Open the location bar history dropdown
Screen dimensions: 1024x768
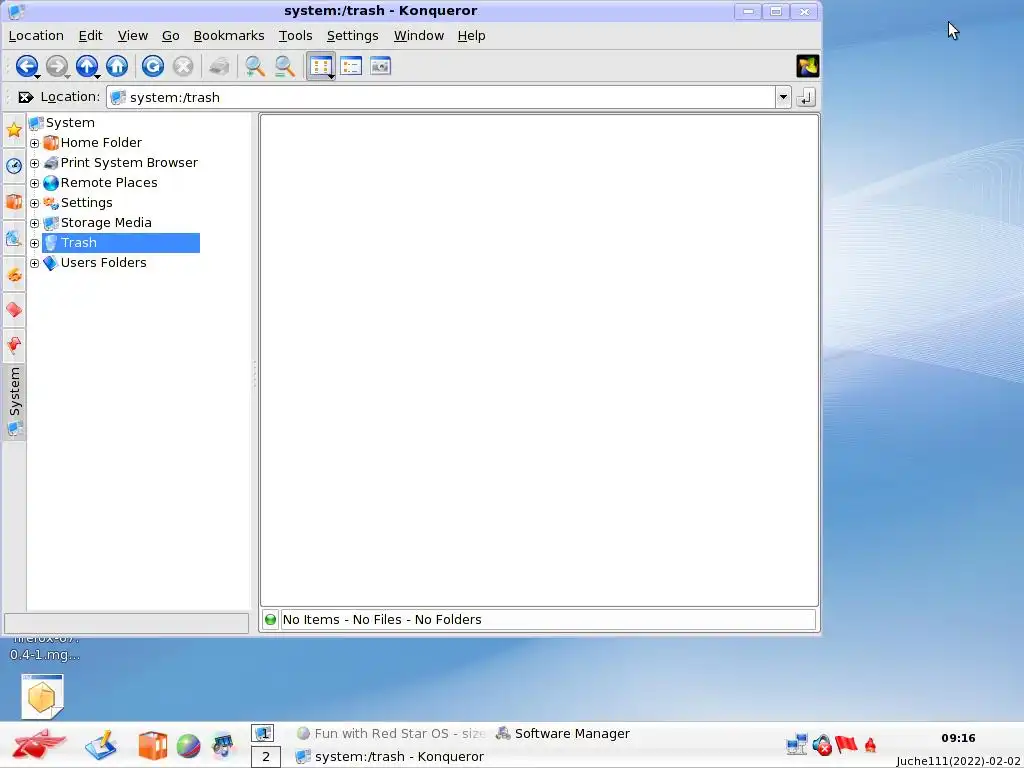[x=782, y=97]
